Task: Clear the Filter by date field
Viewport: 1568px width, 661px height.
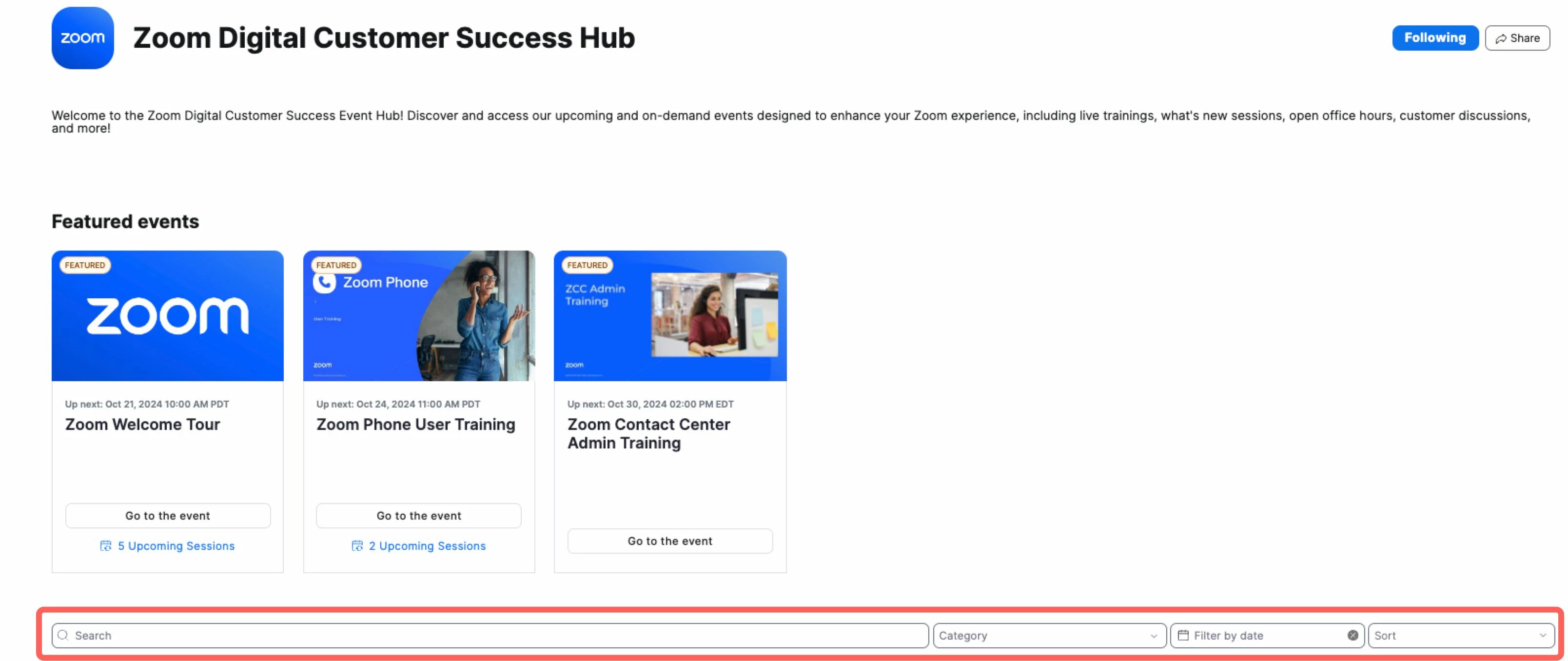Action: pyautogui.click(x=1352, y=636)
